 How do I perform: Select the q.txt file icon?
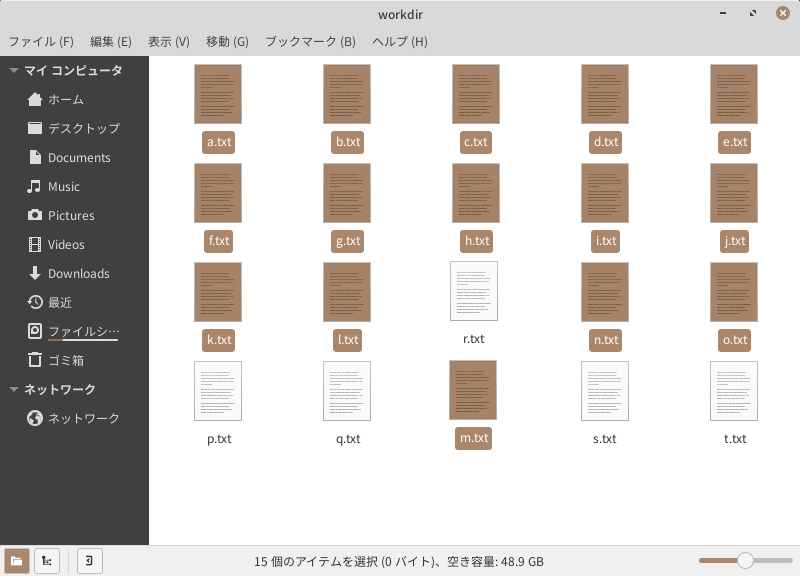tap(347, 391)
